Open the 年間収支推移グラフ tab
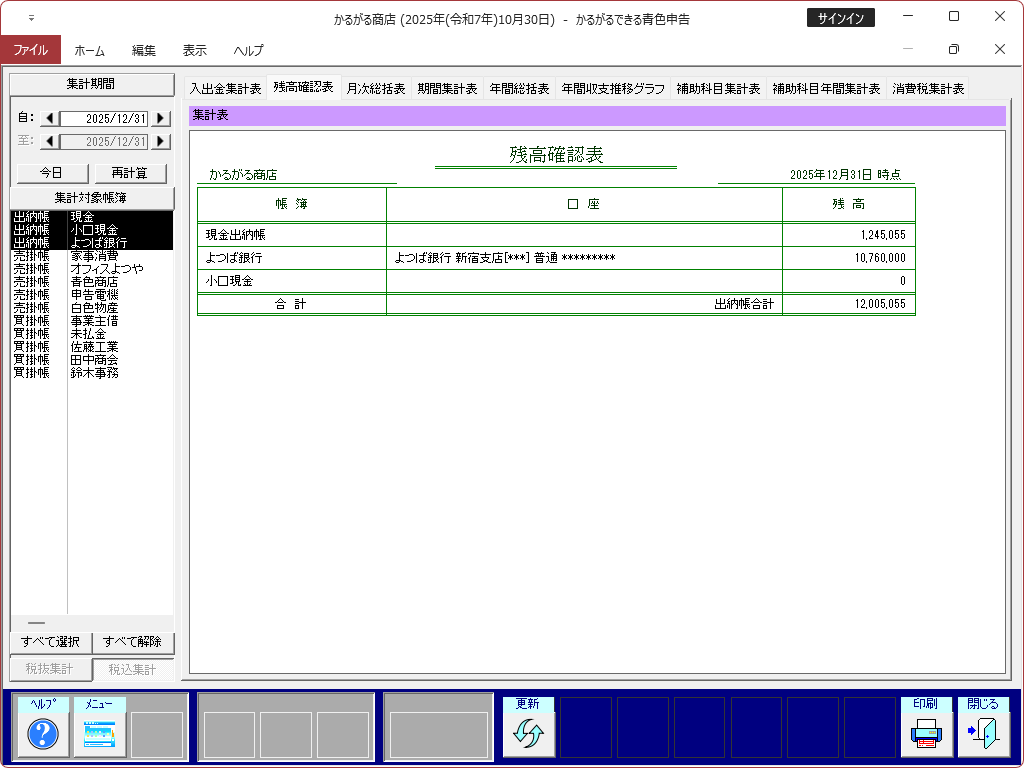Image resolution: width=1024 pixels, height=768 pixels. 612,88
